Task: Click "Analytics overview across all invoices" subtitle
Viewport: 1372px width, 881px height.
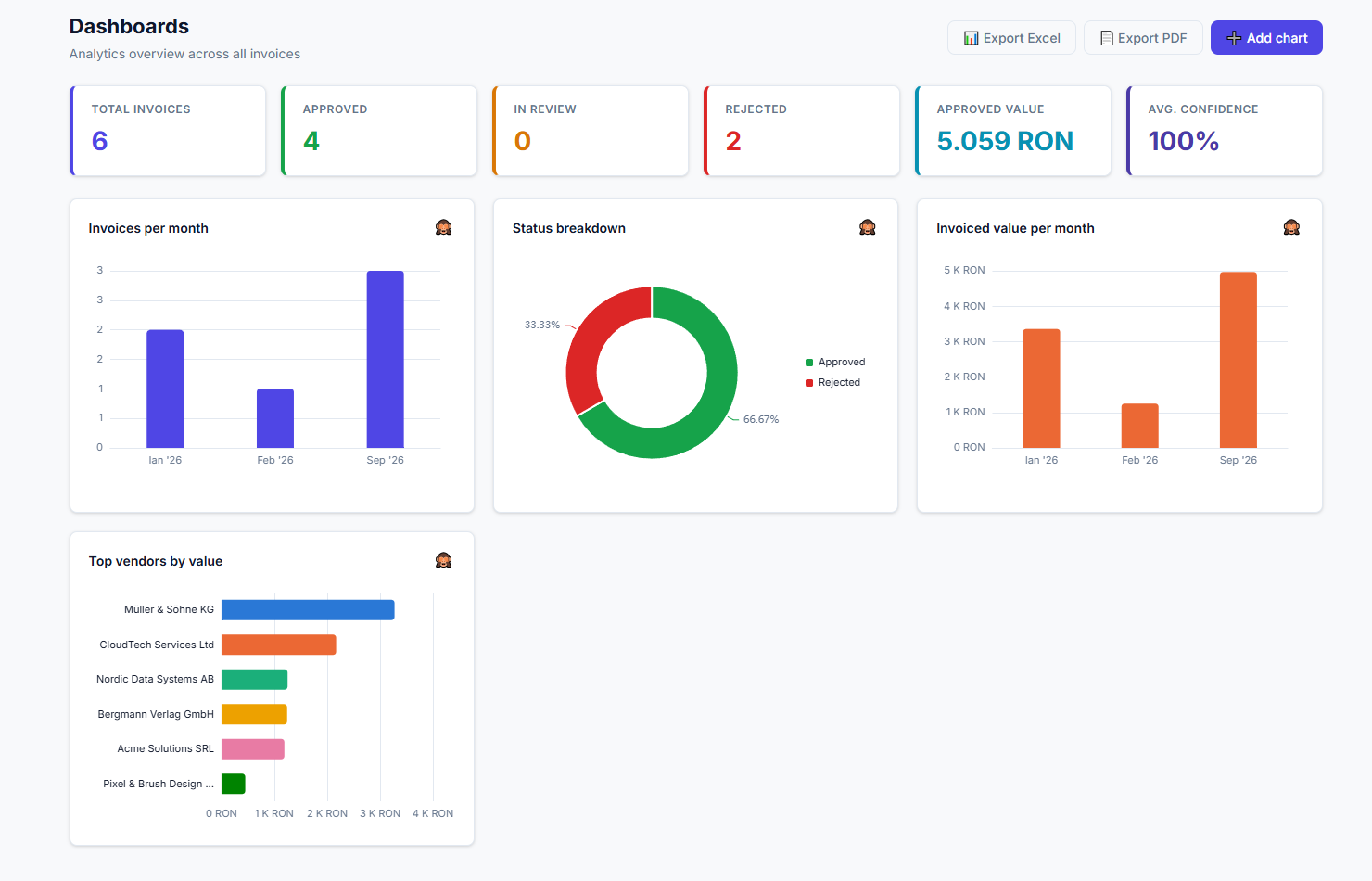Action: click(184, 54)
